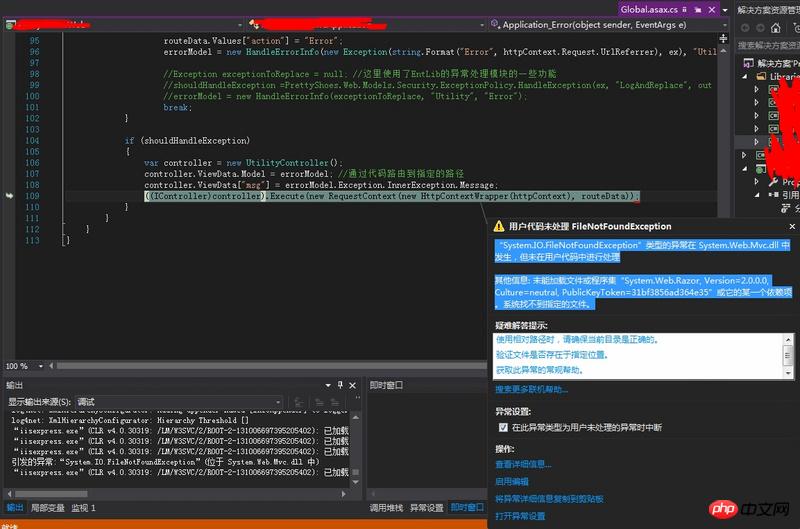The width and height of the screenshot is (800, 529).
Task: Pin the Global.asax.cs tab
Action: pos(685,9)
